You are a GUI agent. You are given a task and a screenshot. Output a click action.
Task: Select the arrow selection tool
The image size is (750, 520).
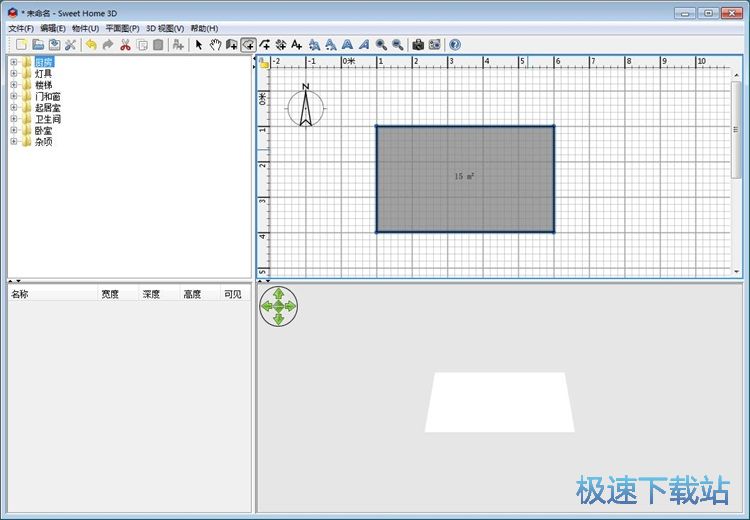click(199, 45)
